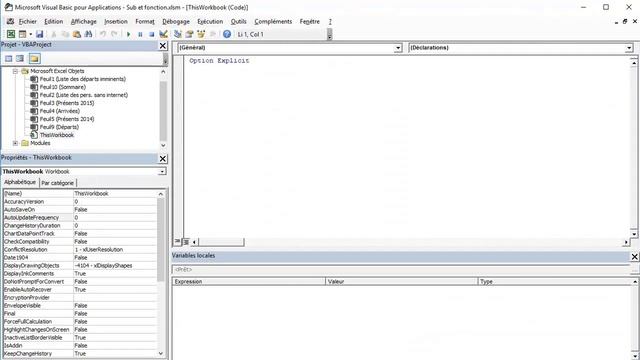Open the Fenêtre menu

click(309, 22)
